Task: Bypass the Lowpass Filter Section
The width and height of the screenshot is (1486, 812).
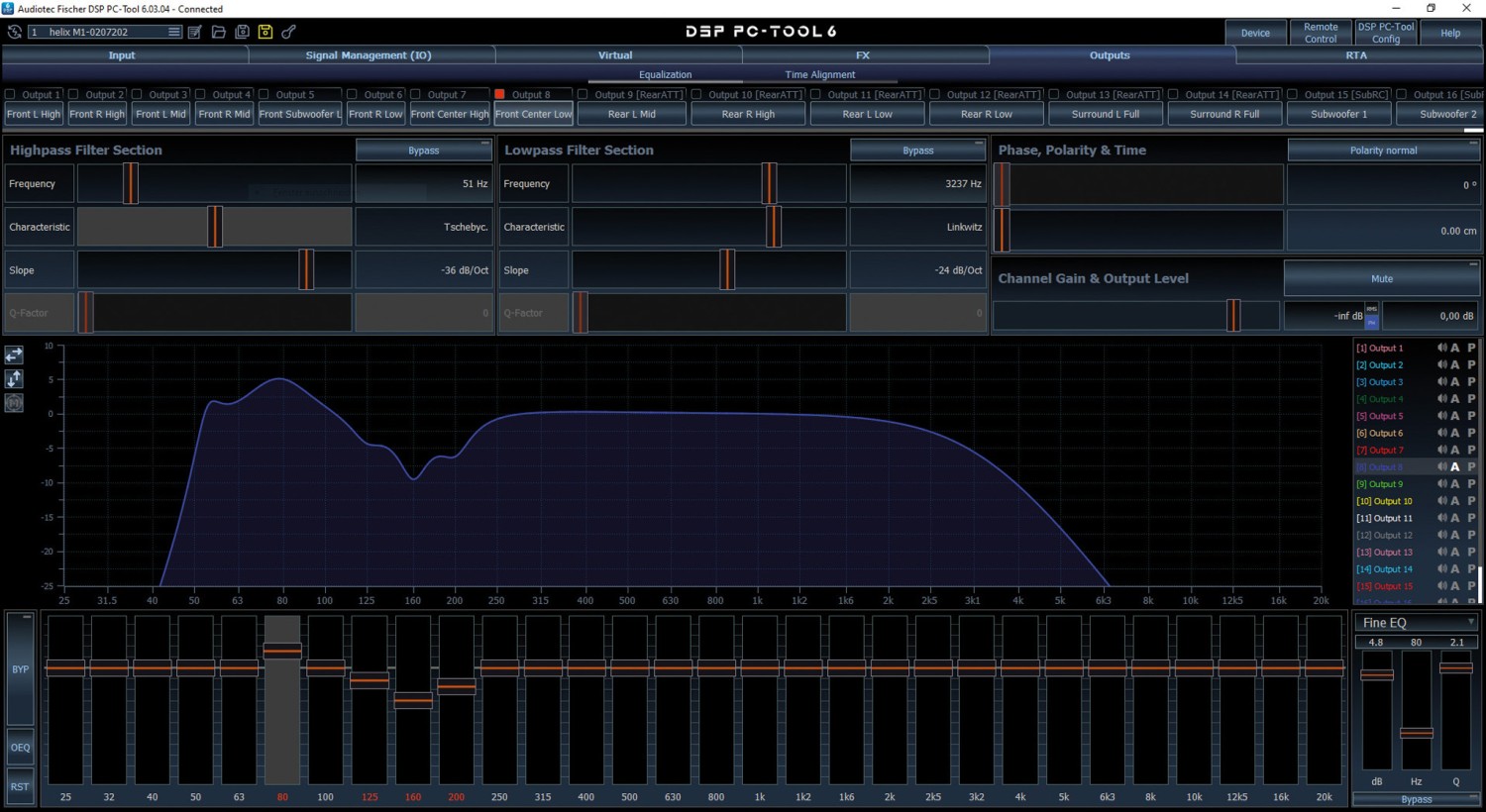Action: pos(917,151)
